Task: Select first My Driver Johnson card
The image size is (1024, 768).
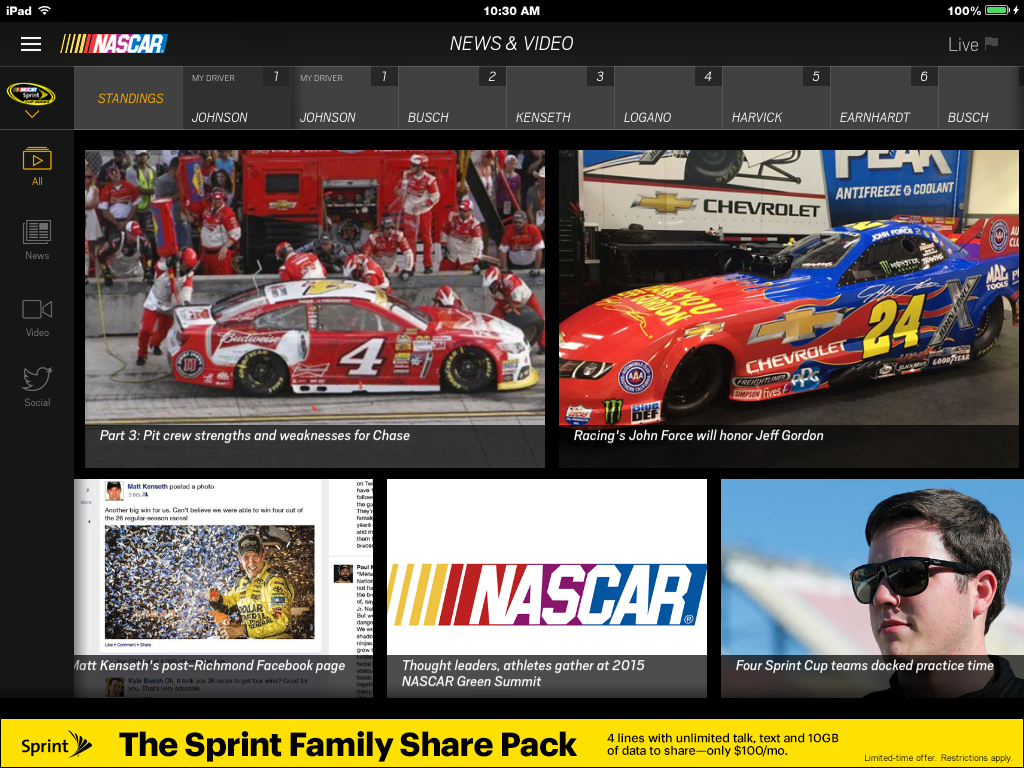Action: (x=236, y=98)
